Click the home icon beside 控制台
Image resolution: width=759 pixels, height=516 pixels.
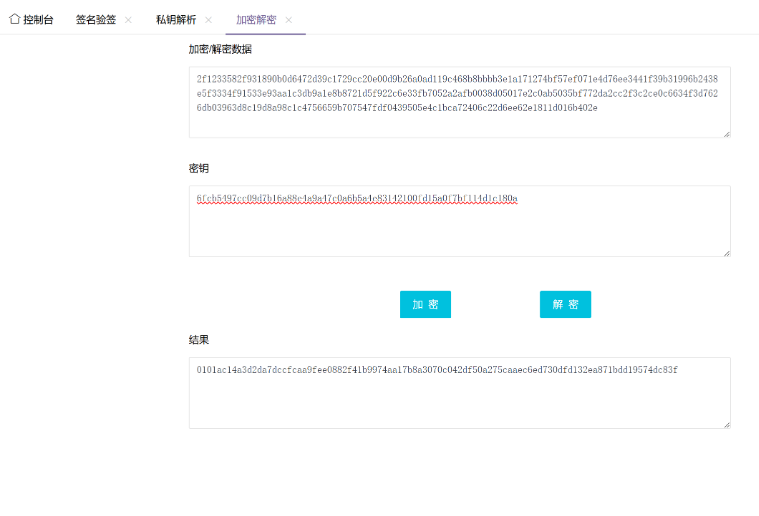click(15, 19)
